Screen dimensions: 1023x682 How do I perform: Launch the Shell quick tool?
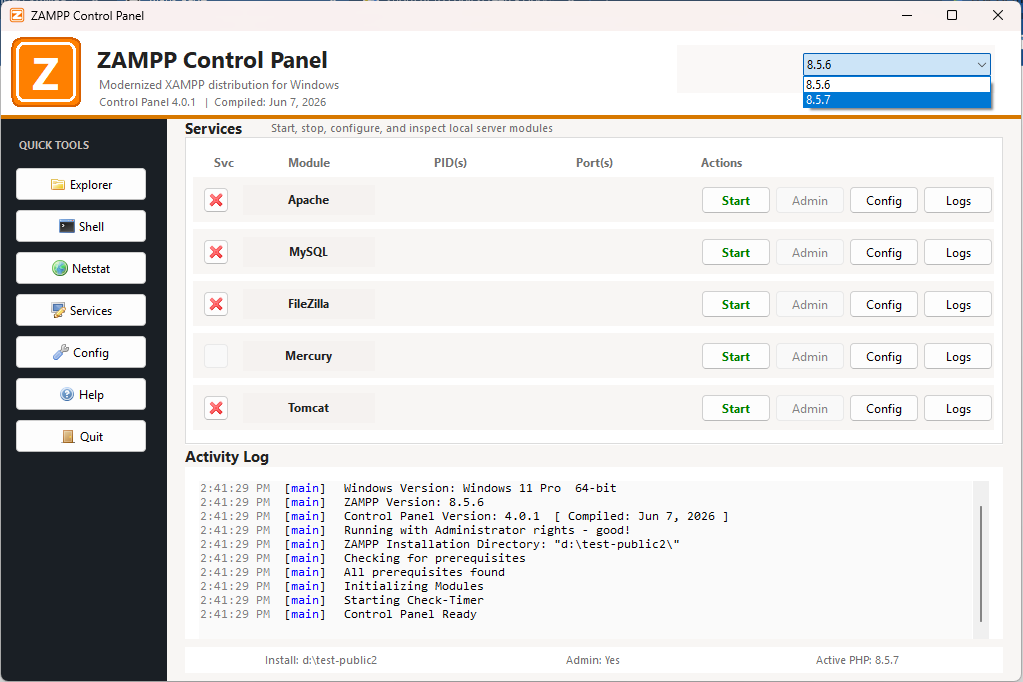tap(81, 226)
